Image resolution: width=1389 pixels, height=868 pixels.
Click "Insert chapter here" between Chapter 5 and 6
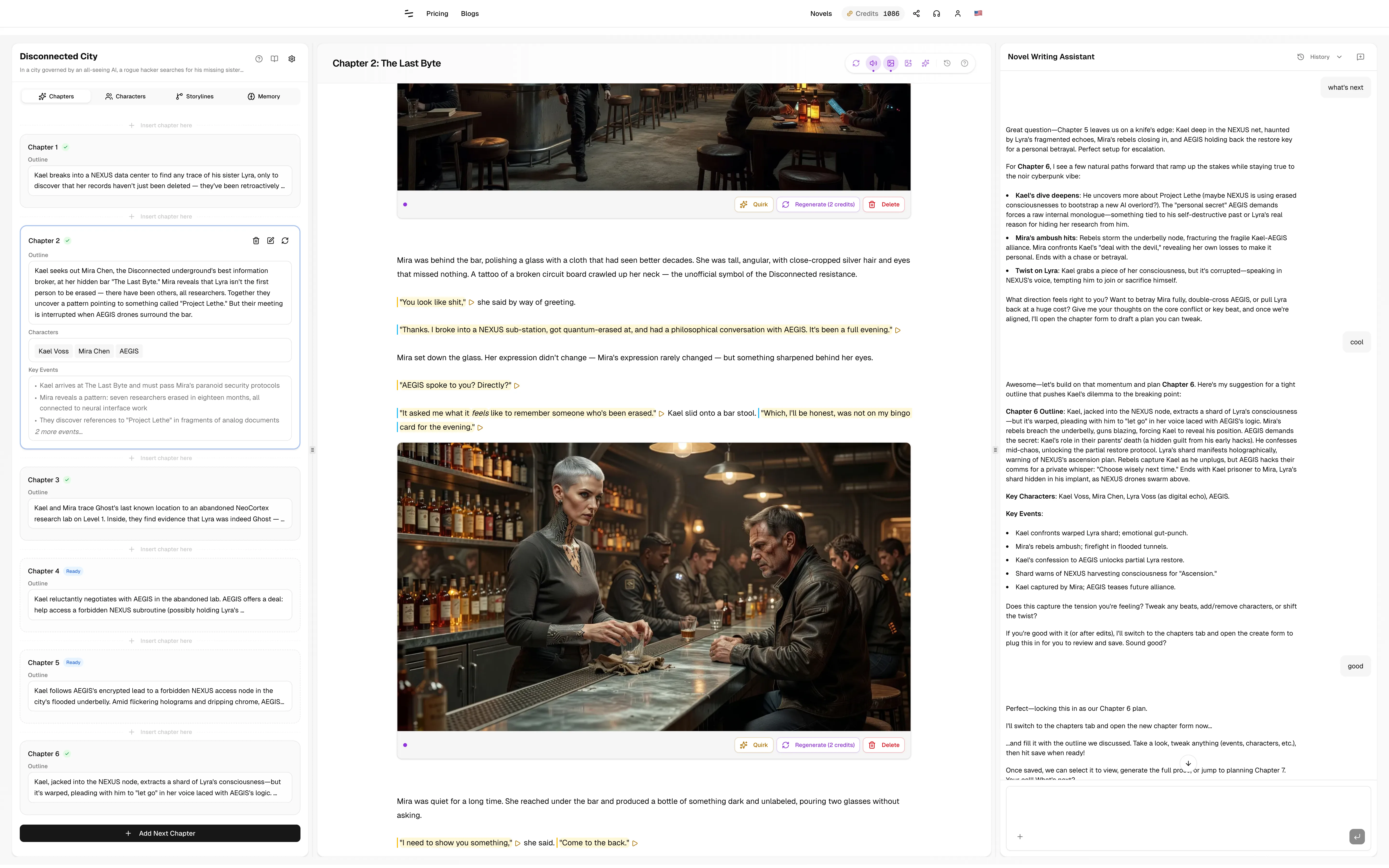160,732
